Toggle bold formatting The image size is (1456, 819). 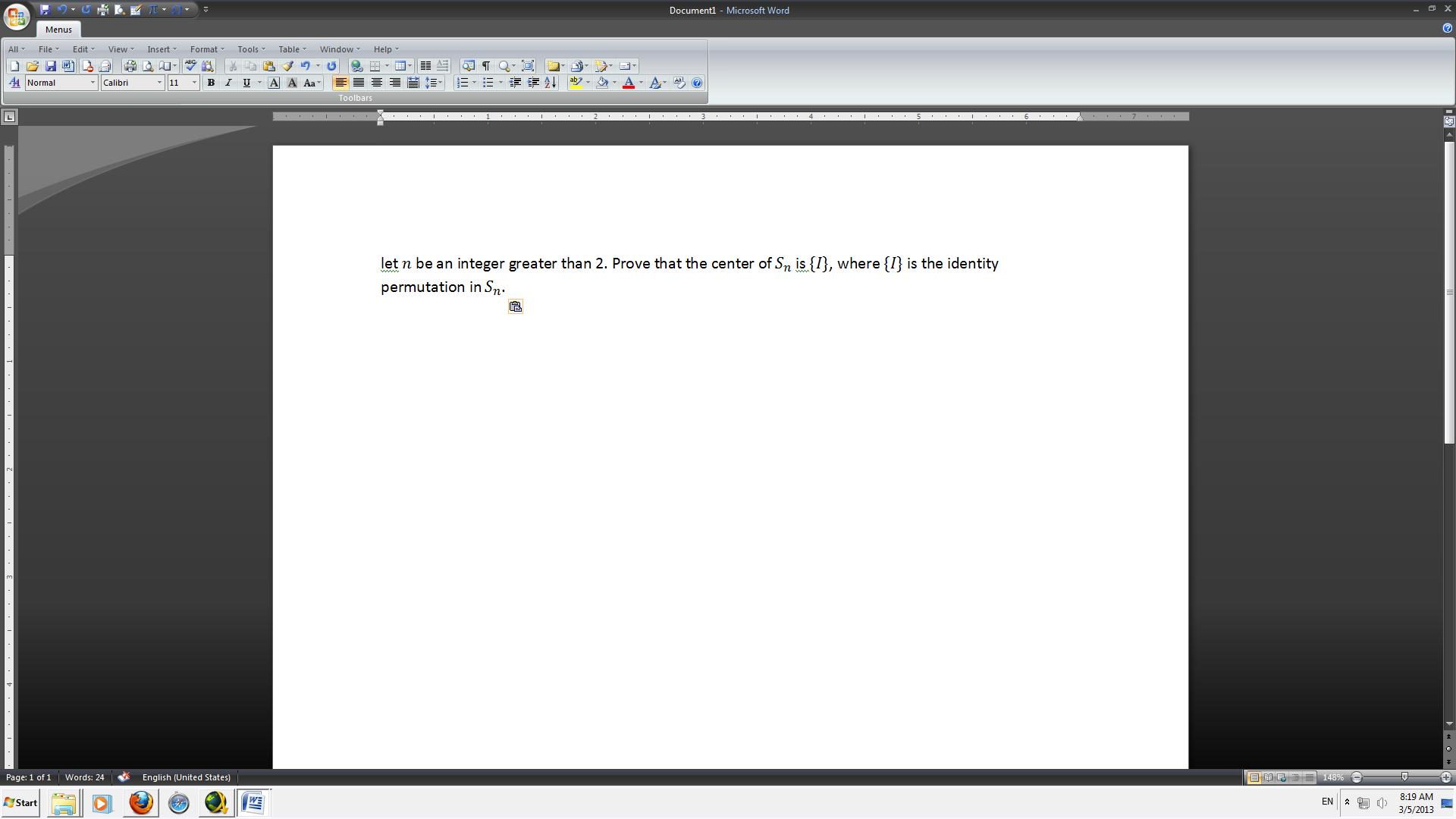[x=211, y=83]
